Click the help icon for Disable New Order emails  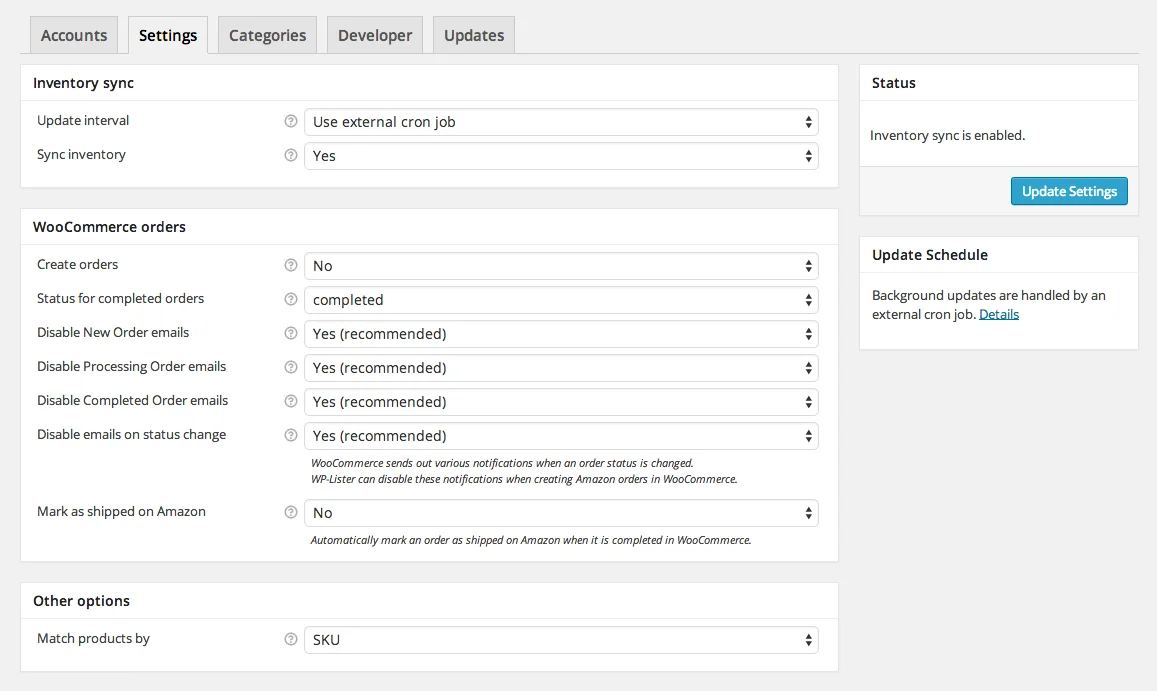290,332
